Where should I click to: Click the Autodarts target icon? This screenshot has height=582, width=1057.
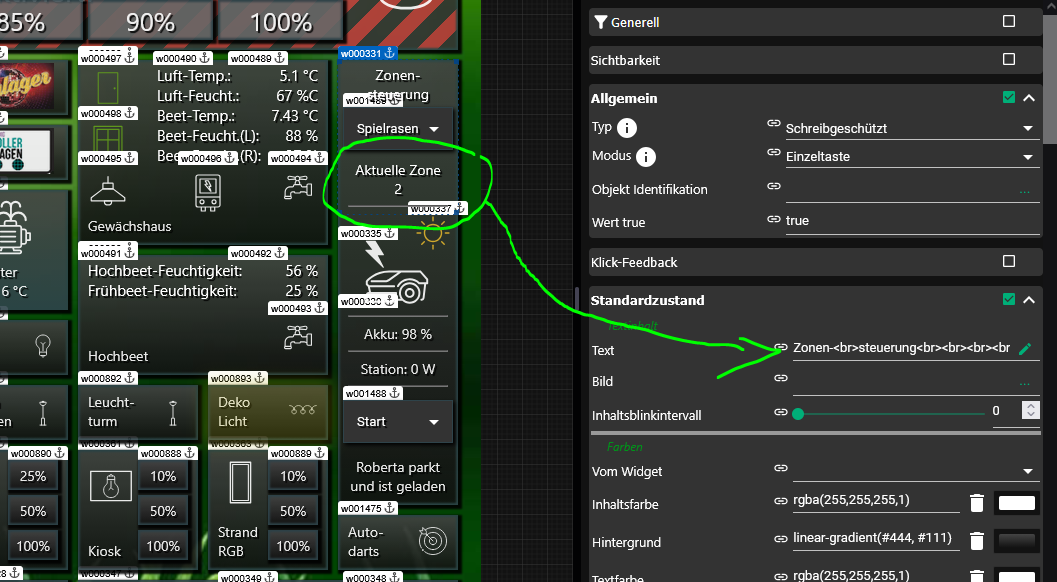click(433, 541)
